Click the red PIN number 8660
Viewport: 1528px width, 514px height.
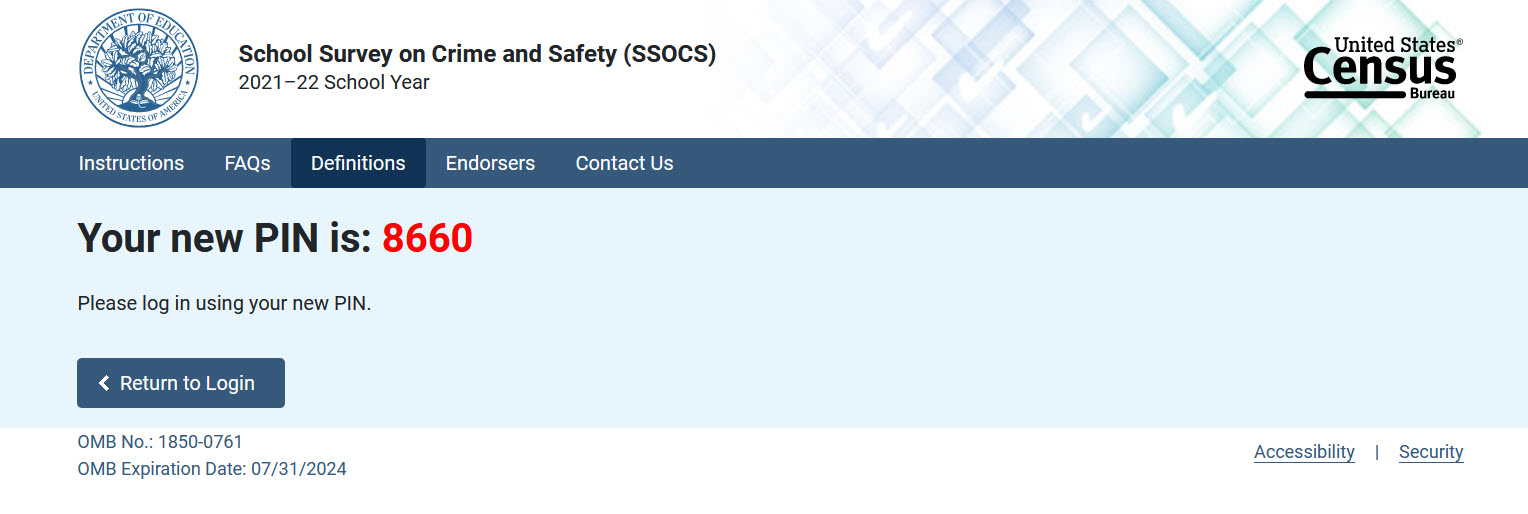(x=427, y=239)
